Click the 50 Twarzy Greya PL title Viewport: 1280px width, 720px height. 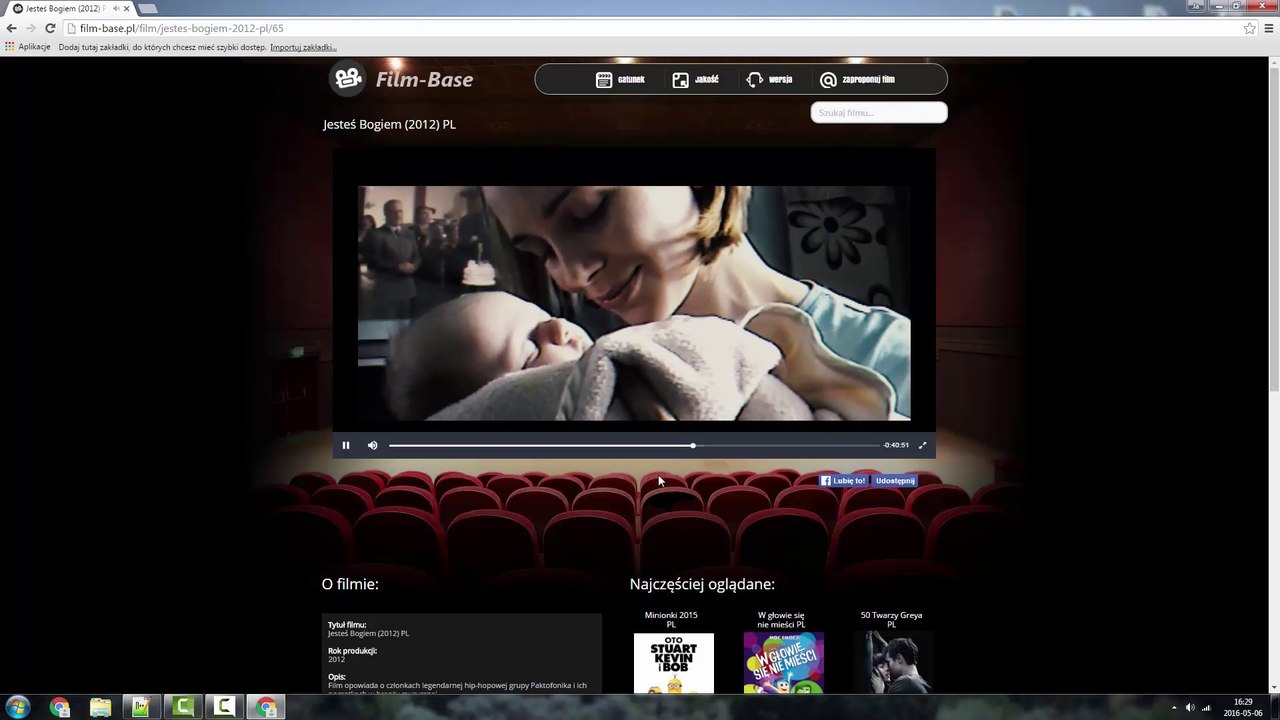891,620
